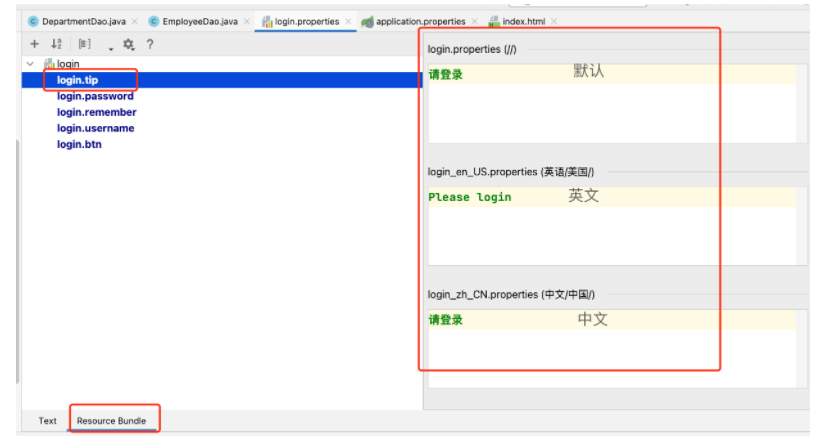This screenshot has height=436, width=814.
Task: Switch to the login.properties editor tab
Action: click(307, 21)
